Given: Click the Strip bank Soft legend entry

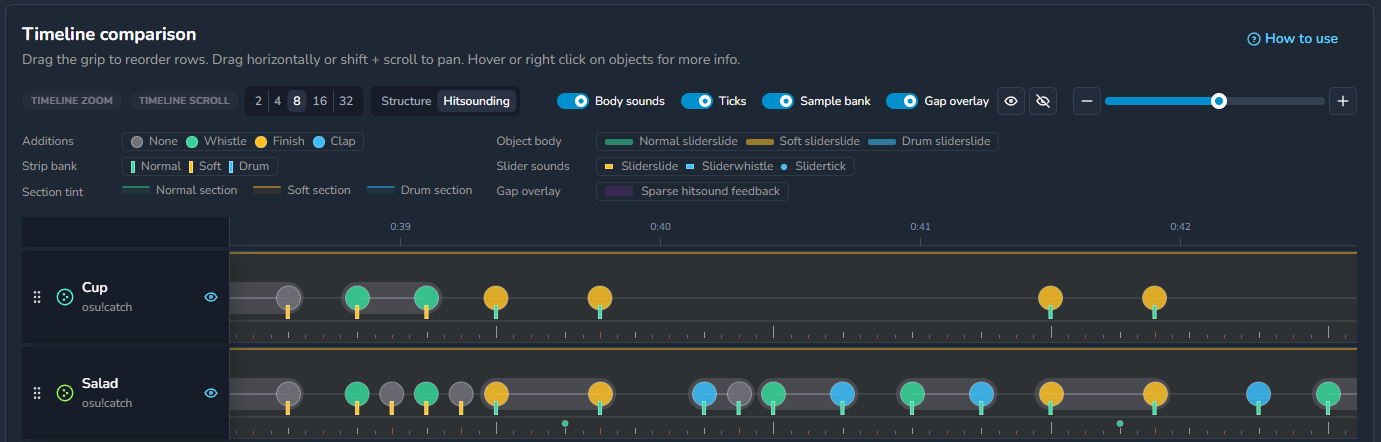Looking at the screenshot, I should click(204, 166).
